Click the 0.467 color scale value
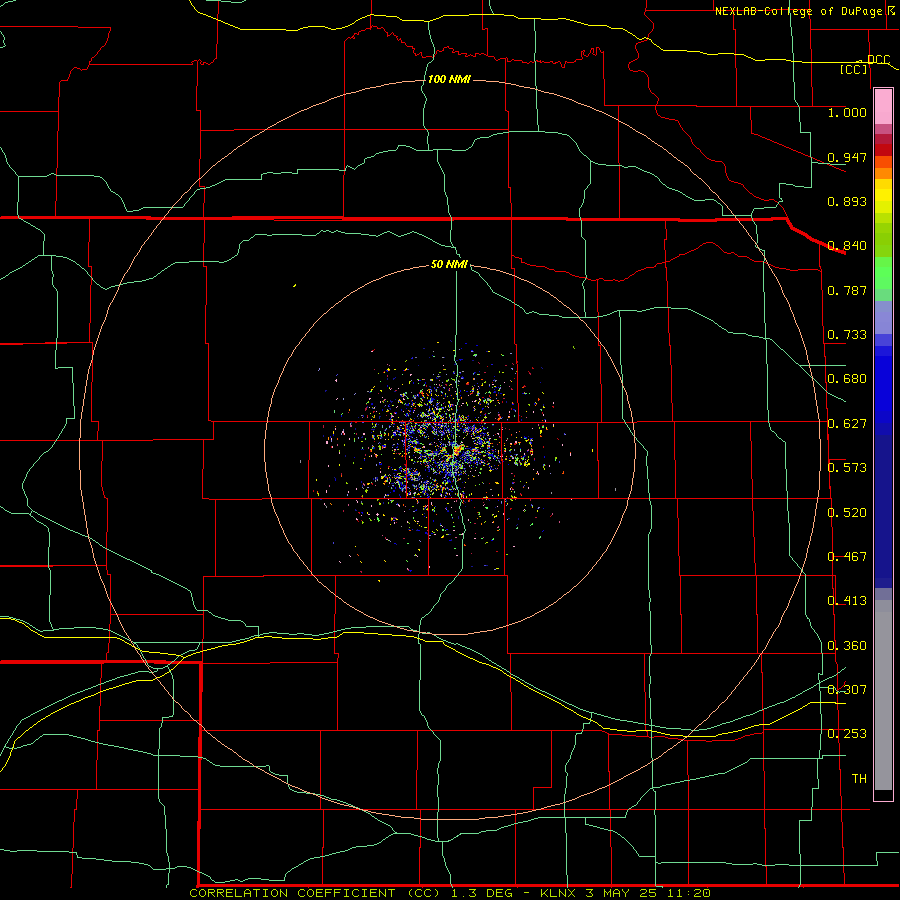The height and width of the screenshot is (900, 900). [x=847, y=556]
